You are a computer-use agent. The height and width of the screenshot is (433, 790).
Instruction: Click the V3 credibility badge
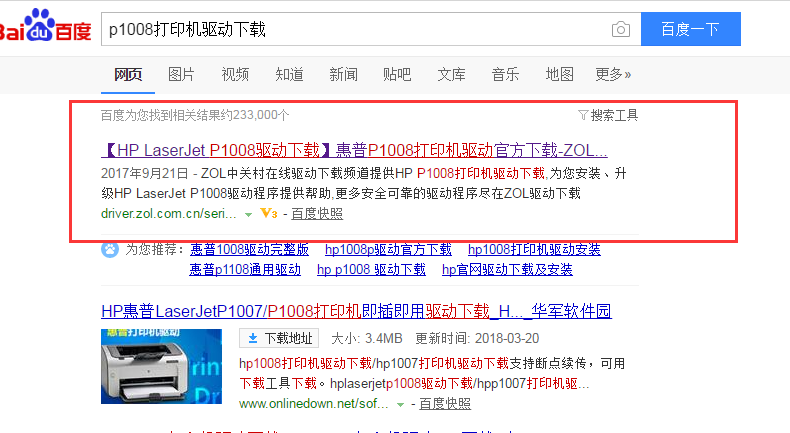pos(268,214)
